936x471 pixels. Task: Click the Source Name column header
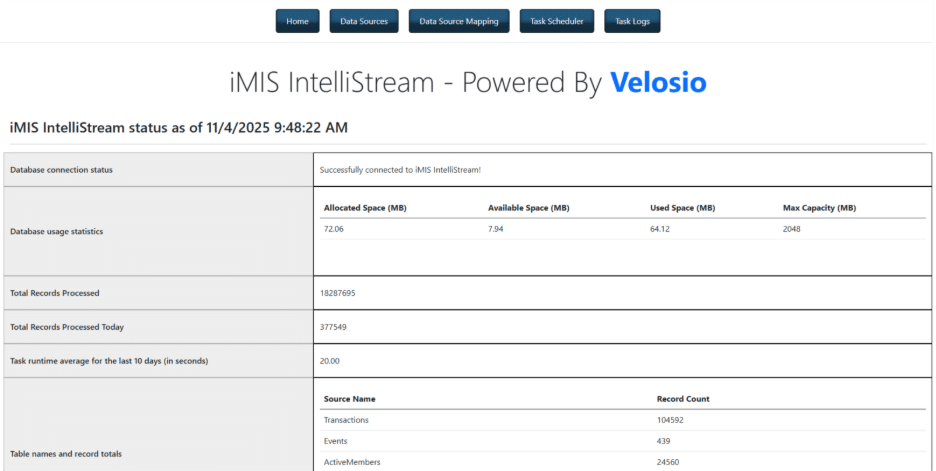[x=349, y=399]
